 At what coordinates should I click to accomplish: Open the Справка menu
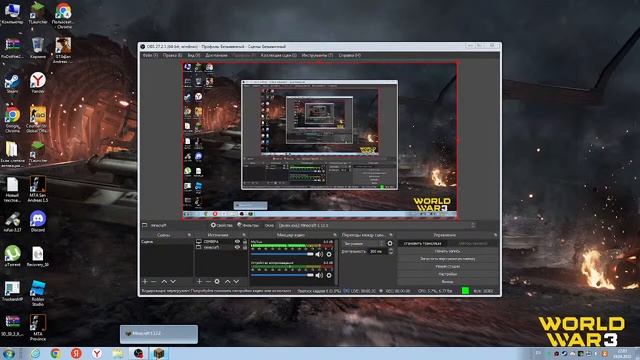(349, 55)
